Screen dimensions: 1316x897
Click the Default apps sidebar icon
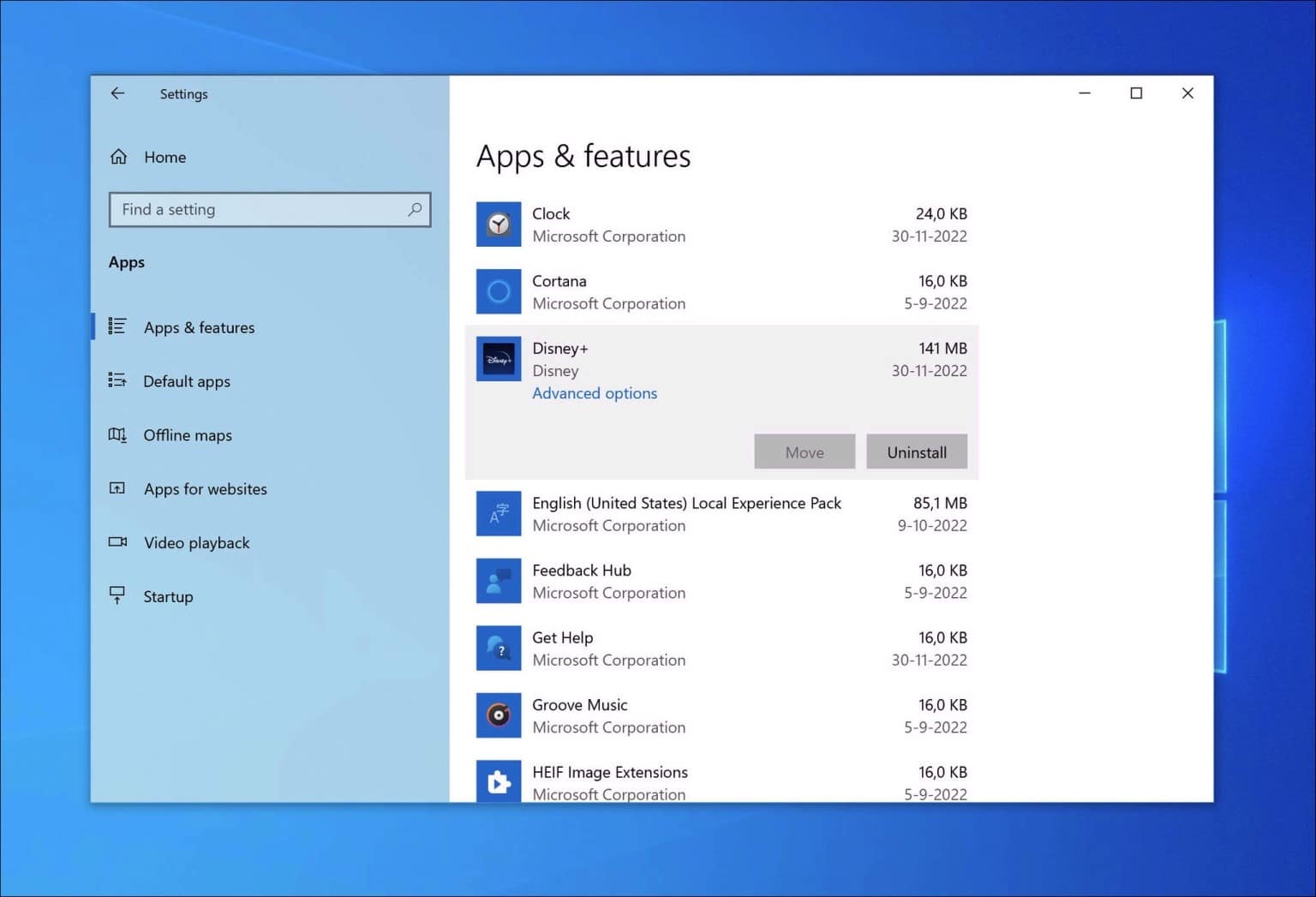pos(117,380)
